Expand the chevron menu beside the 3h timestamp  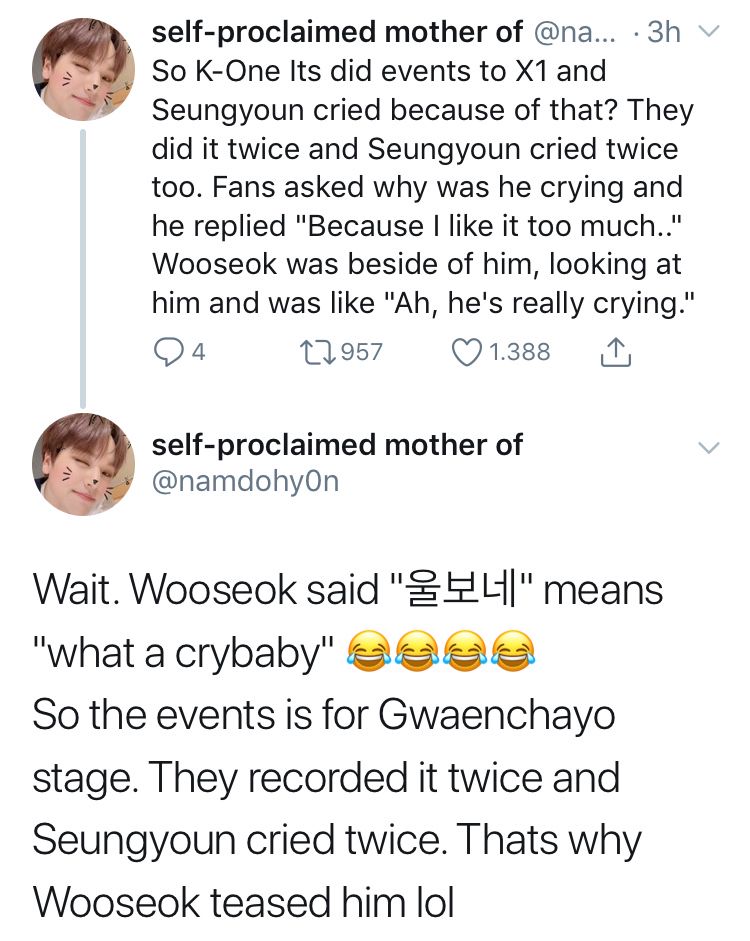tap(707, 33)
